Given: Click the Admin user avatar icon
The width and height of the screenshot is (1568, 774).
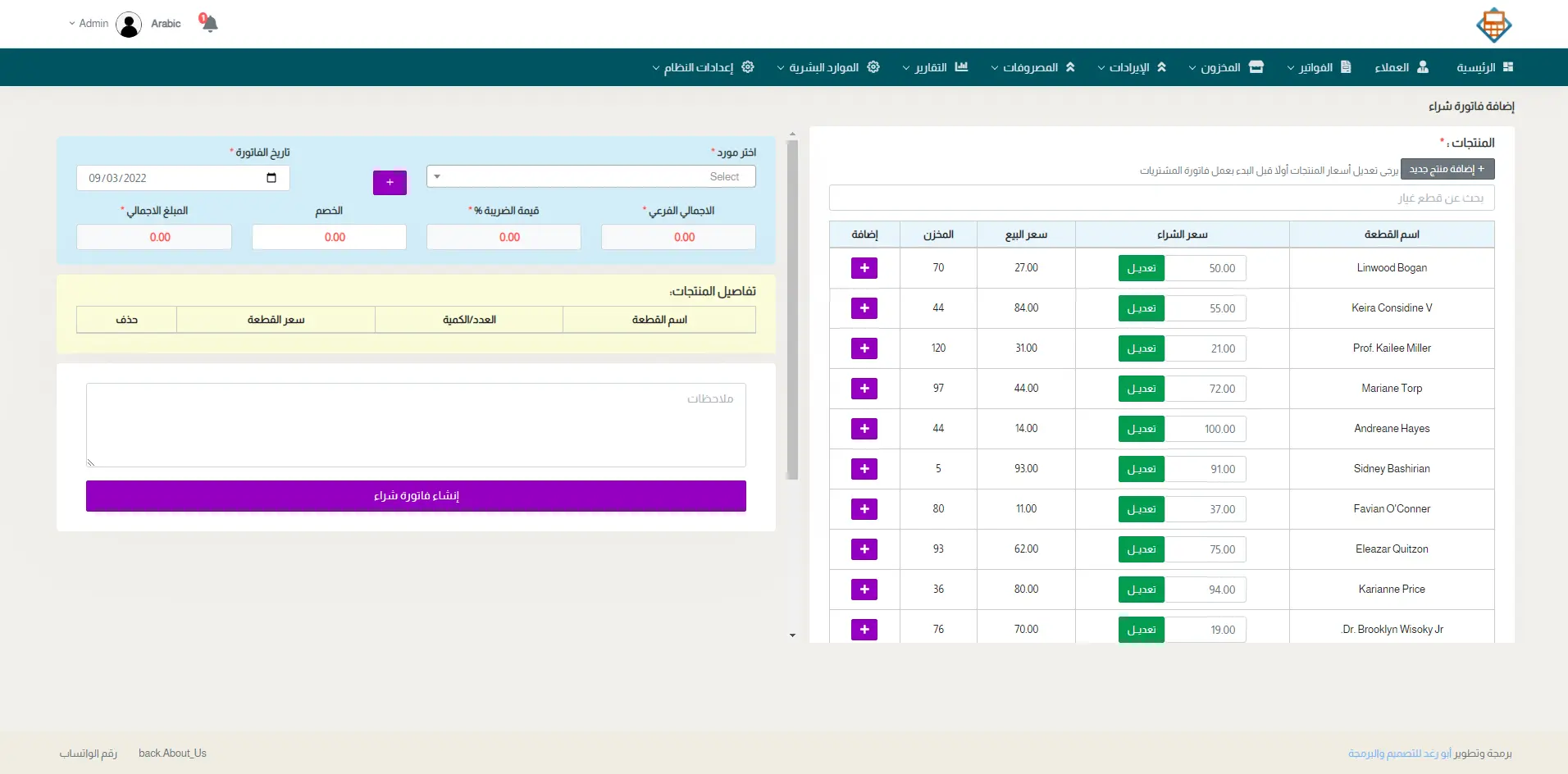Looking at the screenshot, I should 129,25.
